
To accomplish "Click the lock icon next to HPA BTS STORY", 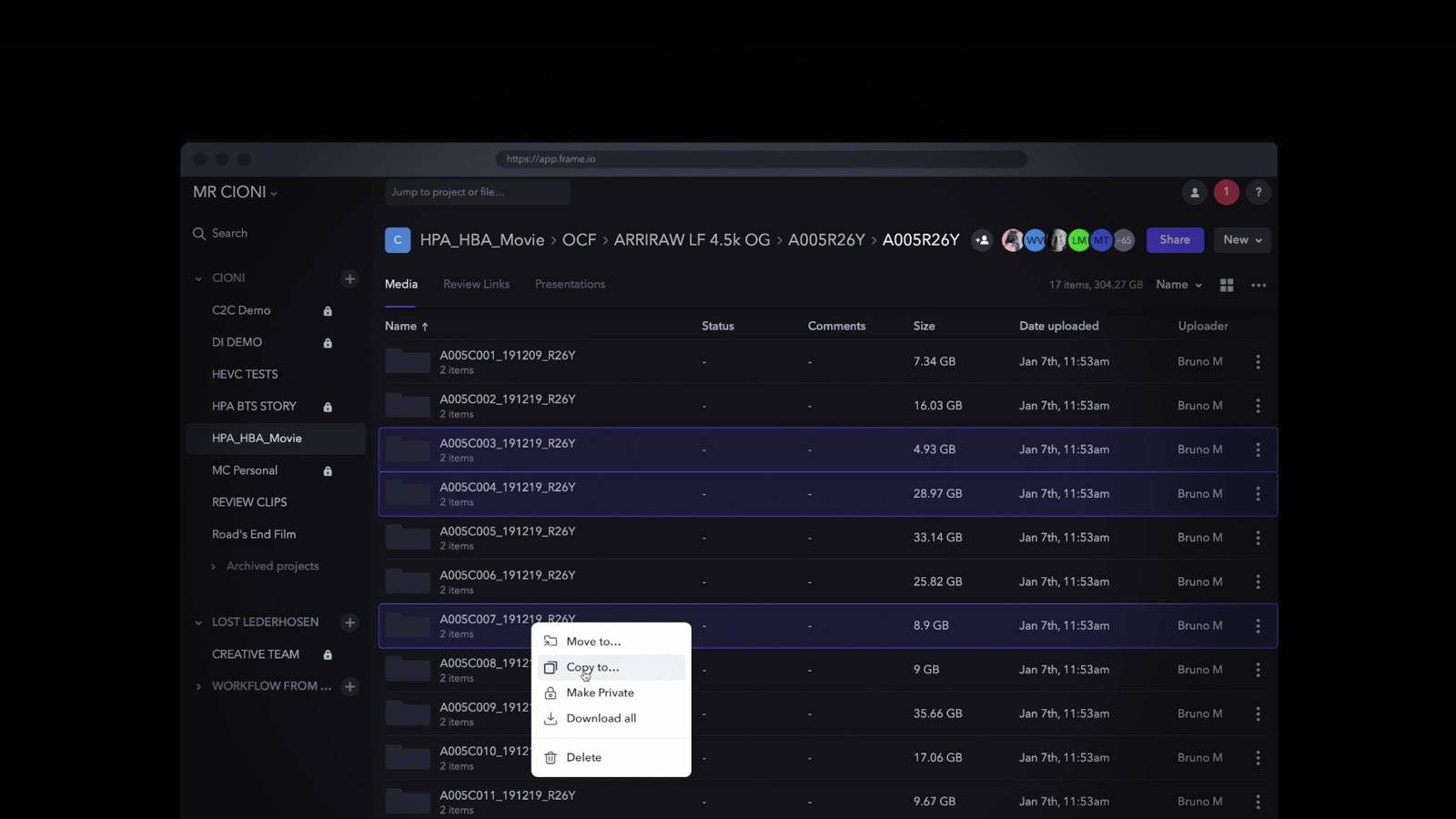I will tap(328, 407).
